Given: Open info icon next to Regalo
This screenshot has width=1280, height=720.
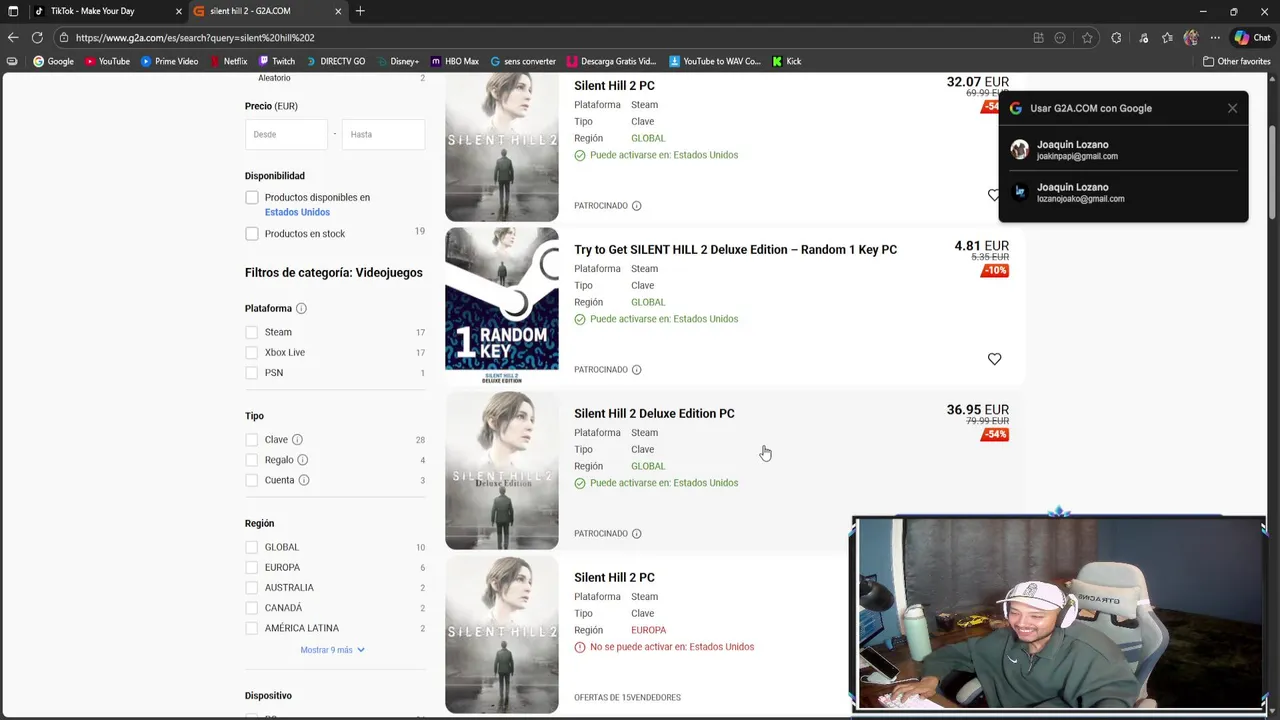Looking at the screenshot, I should coord(302,460).
